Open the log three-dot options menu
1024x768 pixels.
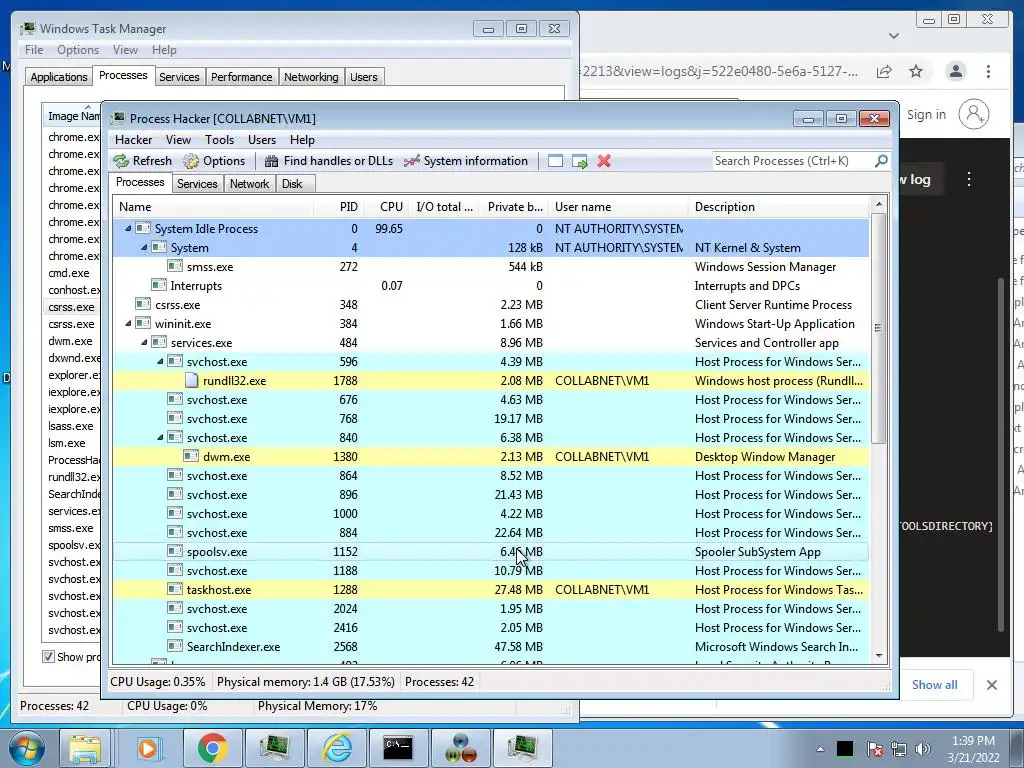(x=969, y=179)
